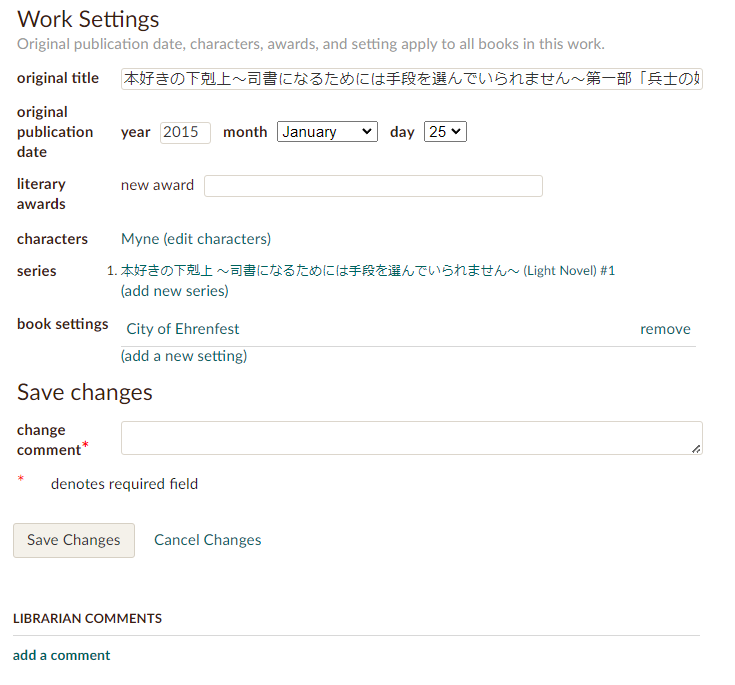Click the add new series link
735x685 pixels.
(x=174, y=291)
